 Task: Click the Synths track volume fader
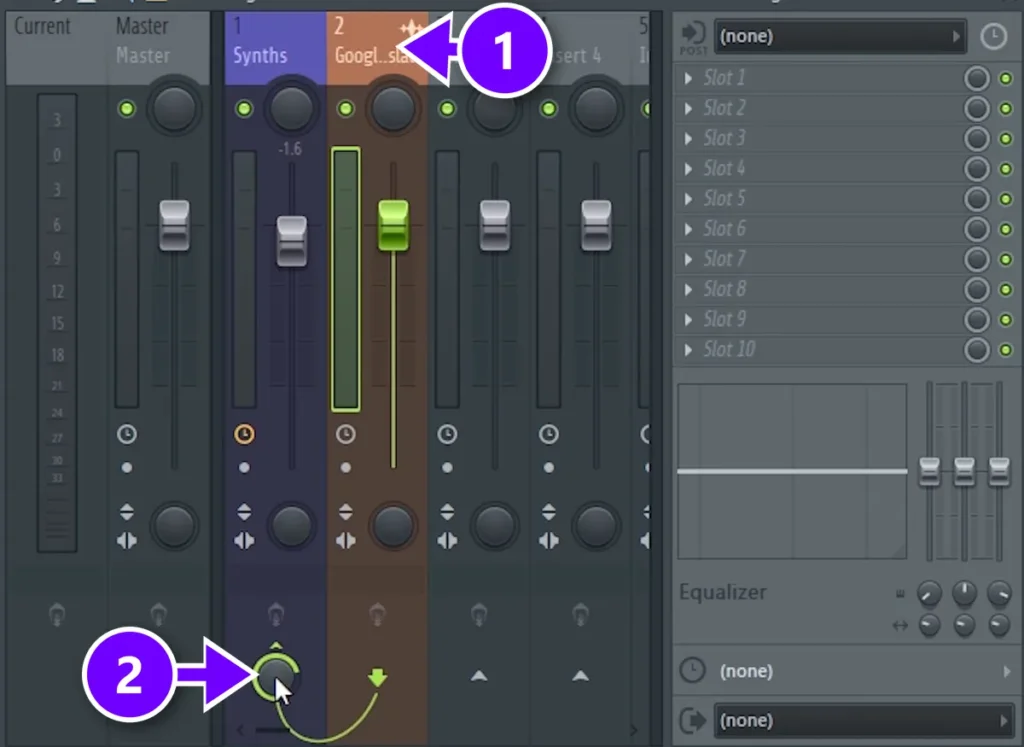tap(291, 242)
